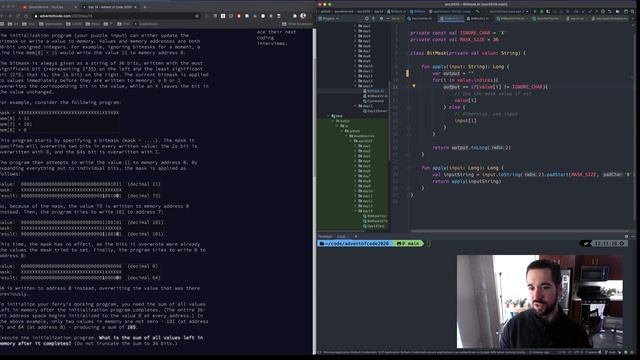Add a new terminal session with plus
This screenshot has height=360, width=640.
point(356,236)
